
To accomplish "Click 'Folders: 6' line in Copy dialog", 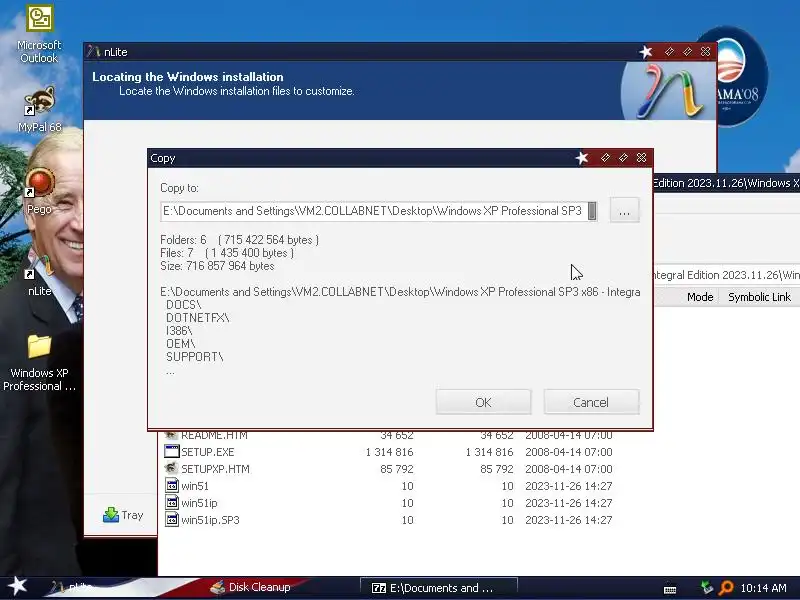I will pyautogui.click(x=239, y=240).
